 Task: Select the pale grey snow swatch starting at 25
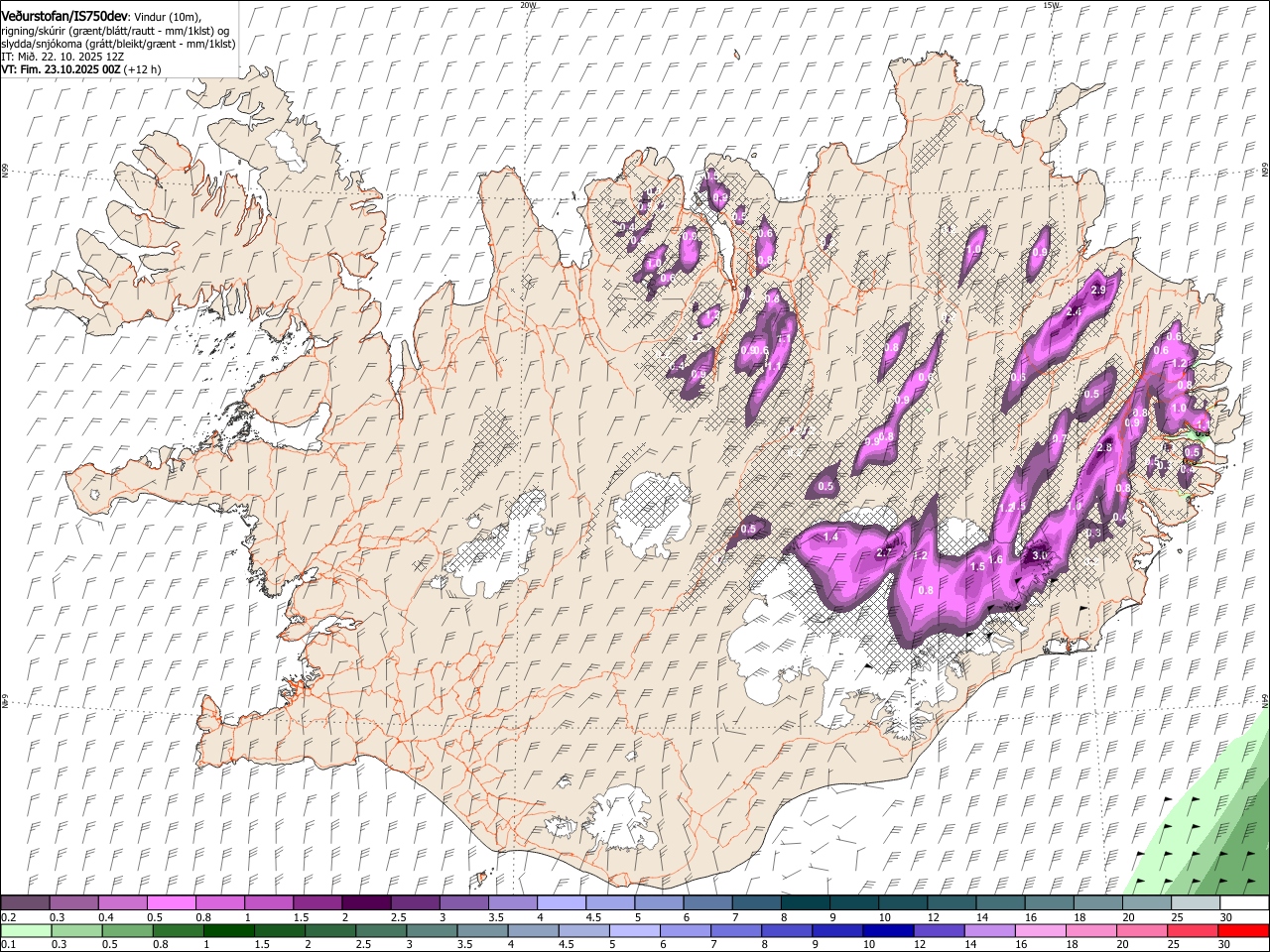(1197, 903)
